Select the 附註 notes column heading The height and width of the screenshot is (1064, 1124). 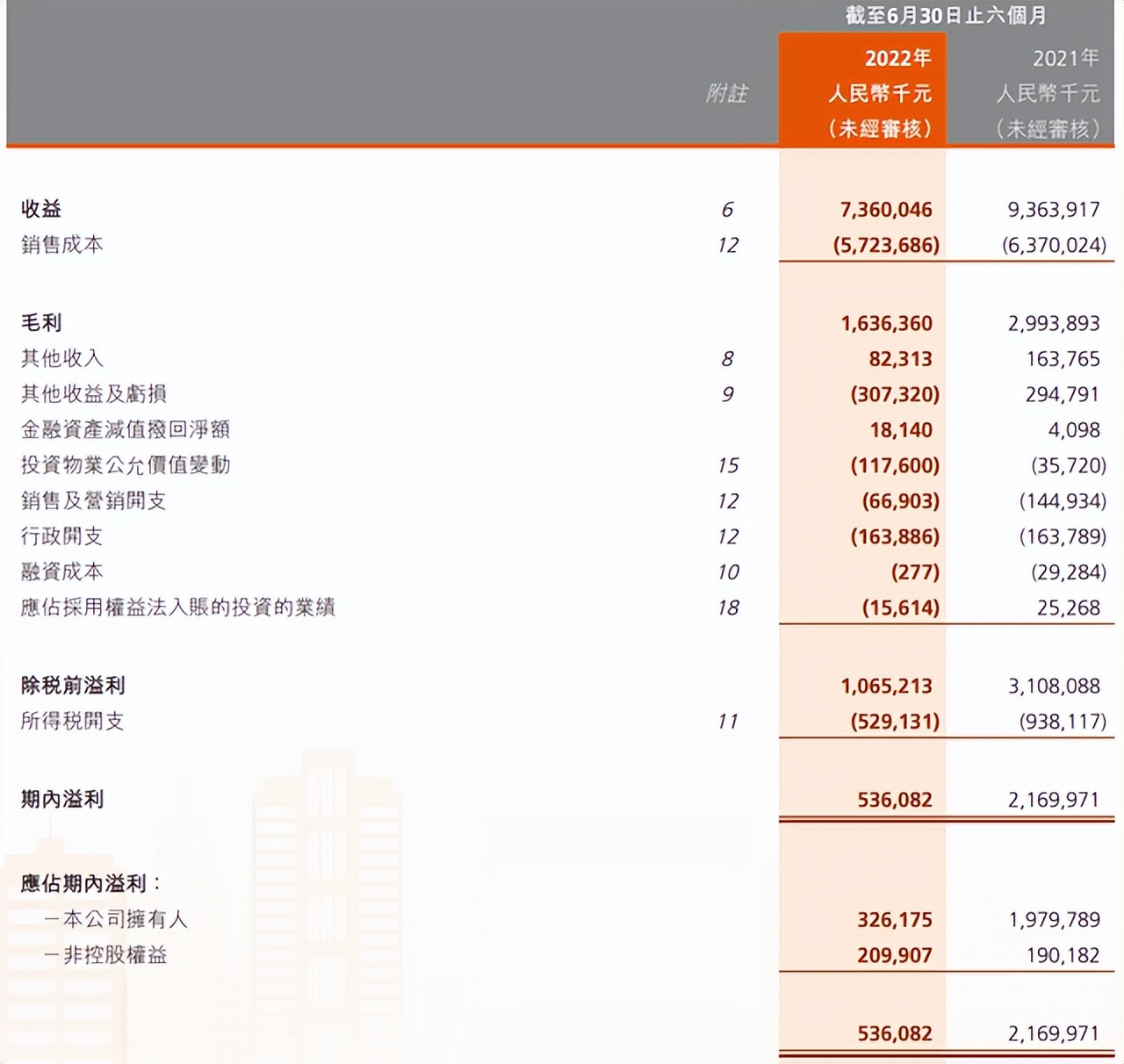pyautogui.click(x=726, y=94)
